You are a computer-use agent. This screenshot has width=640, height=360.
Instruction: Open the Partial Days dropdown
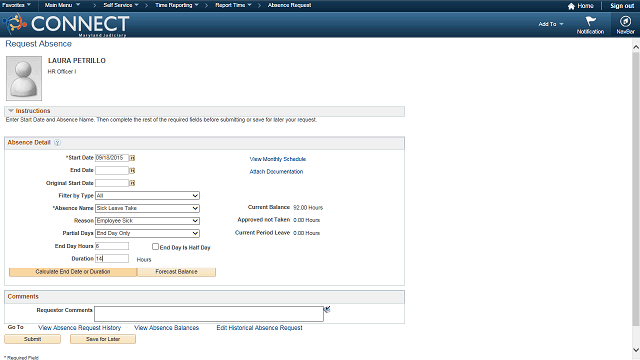147,233
